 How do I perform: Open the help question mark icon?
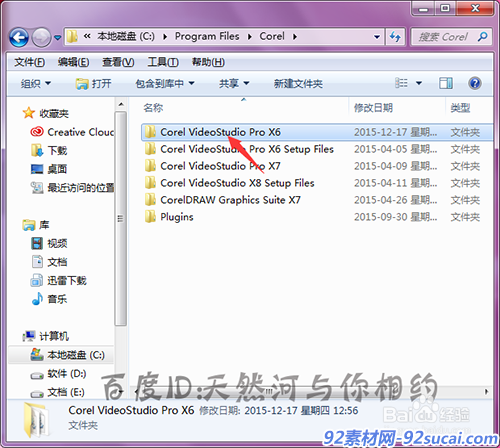coord(475,83)
